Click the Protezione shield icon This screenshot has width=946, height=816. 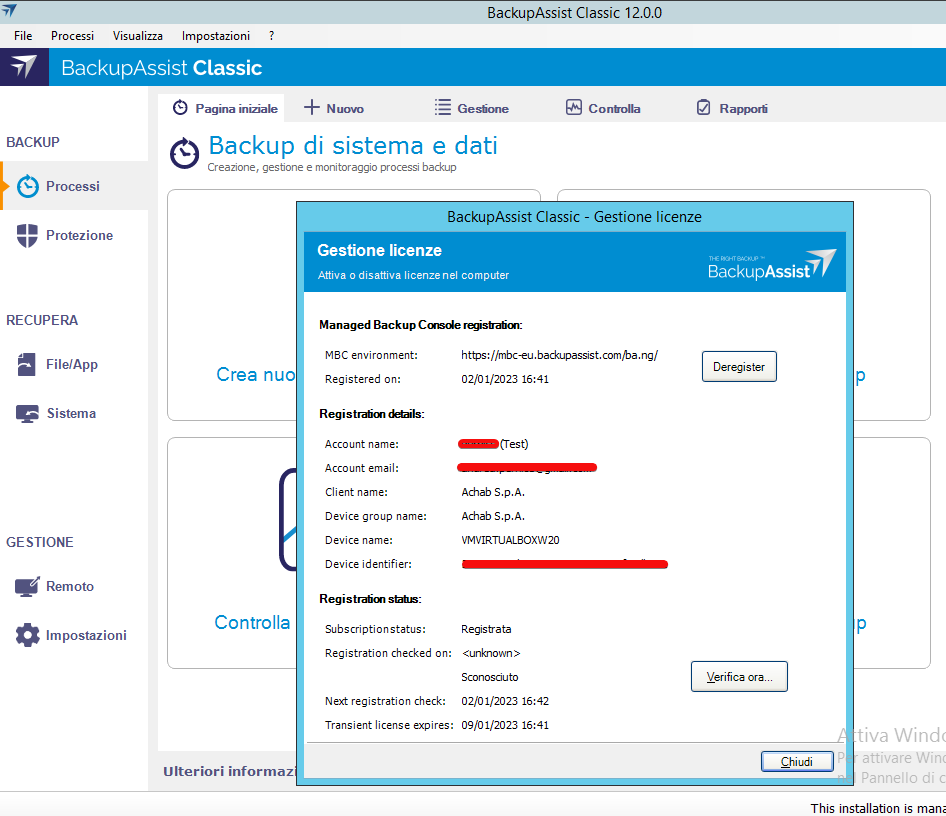pos(28,236)
